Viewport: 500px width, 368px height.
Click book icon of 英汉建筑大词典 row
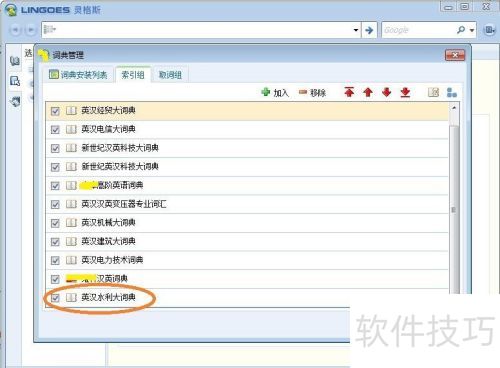click(x=71, y=241)
